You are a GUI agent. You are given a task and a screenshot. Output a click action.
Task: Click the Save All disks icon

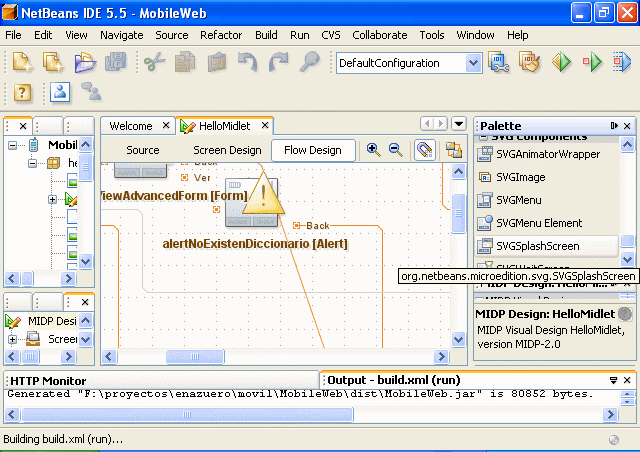(116, 62)
